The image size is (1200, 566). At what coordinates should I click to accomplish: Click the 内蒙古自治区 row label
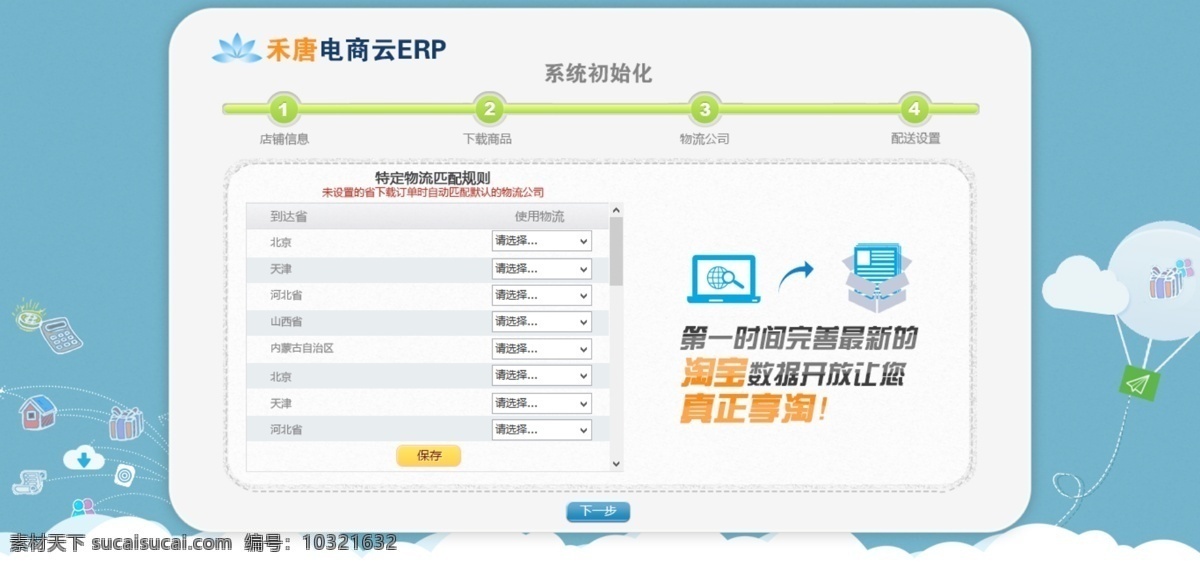(301, 349)
